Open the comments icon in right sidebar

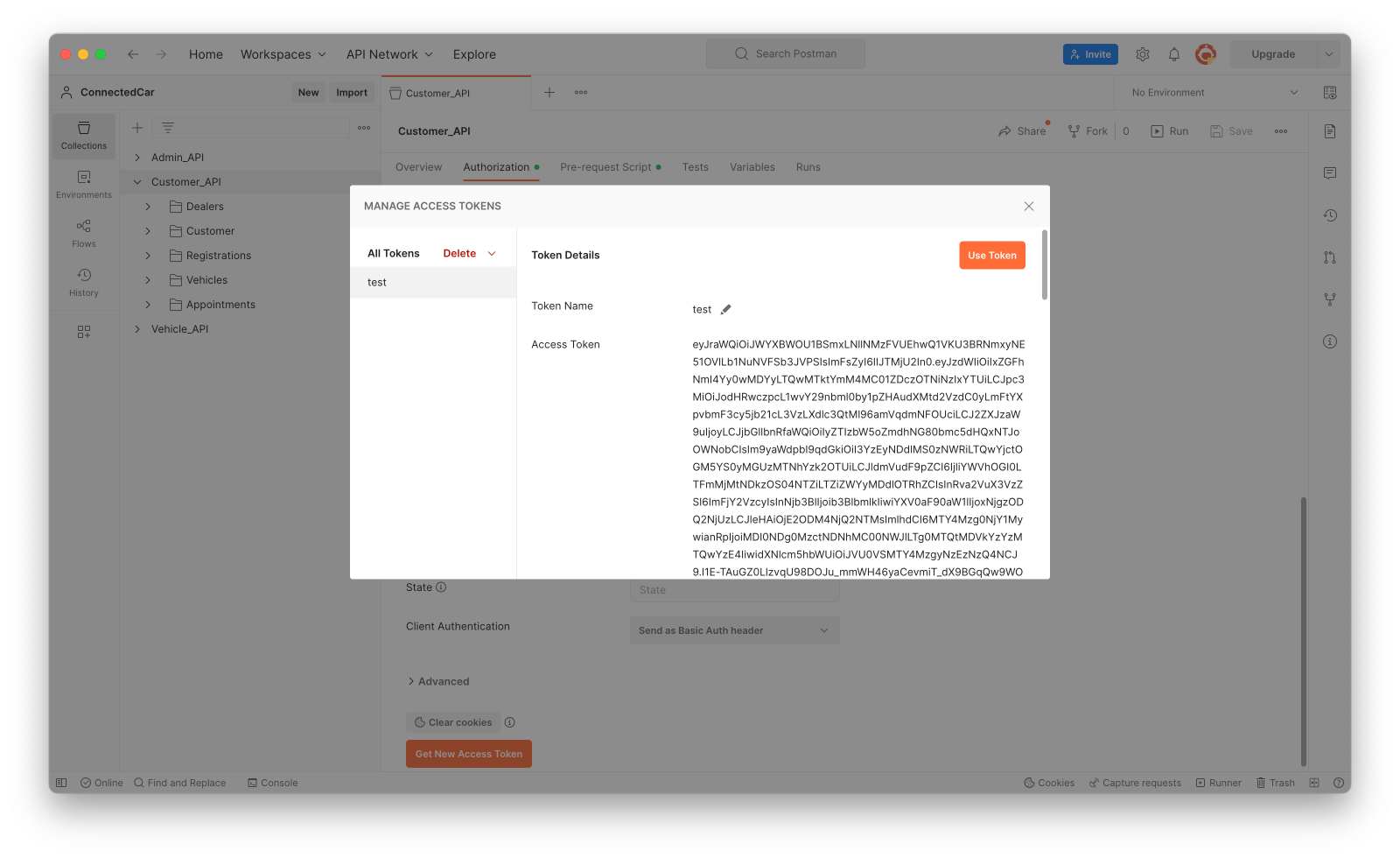click(1330, 173)
